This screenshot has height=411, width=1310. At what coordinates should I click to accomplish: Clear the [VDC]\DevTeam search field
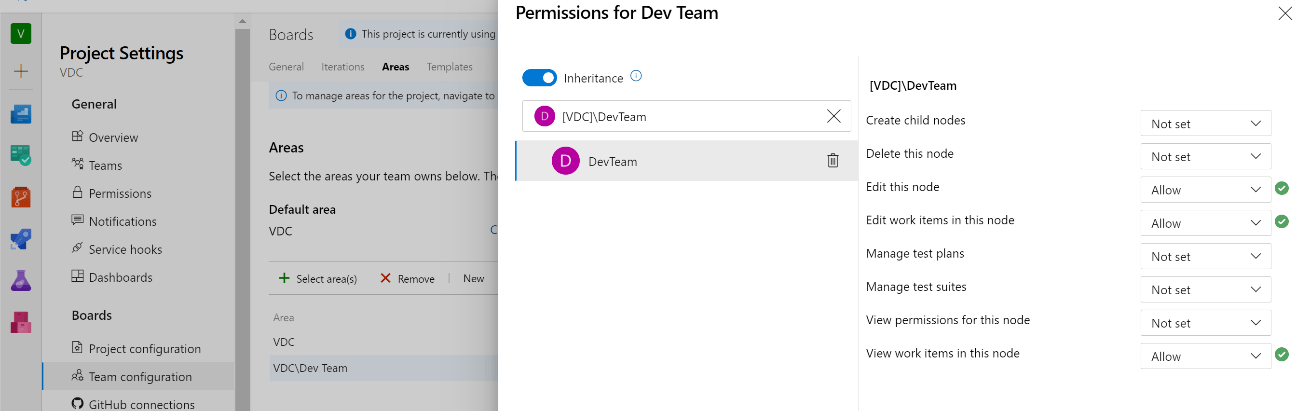pos(833,116)
